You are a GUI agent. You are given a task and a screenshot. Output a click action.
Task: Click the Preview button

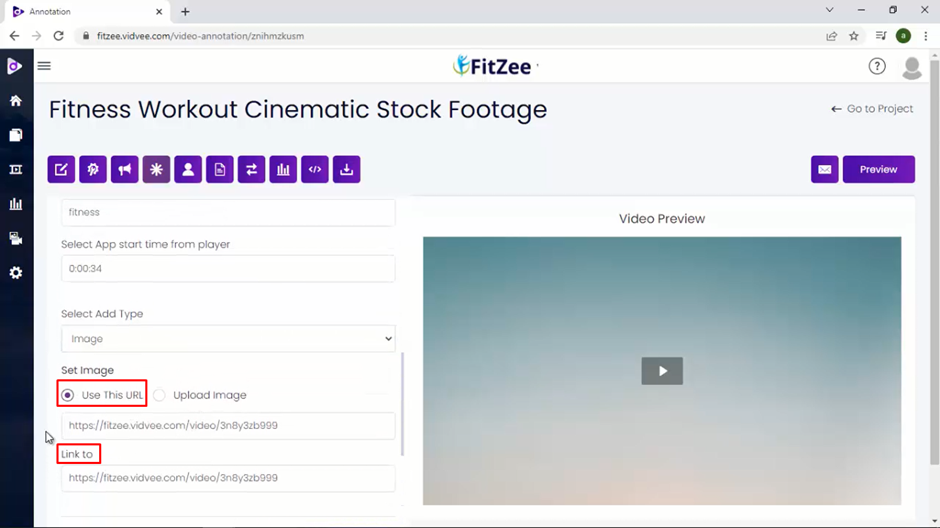tap(879, 170)
